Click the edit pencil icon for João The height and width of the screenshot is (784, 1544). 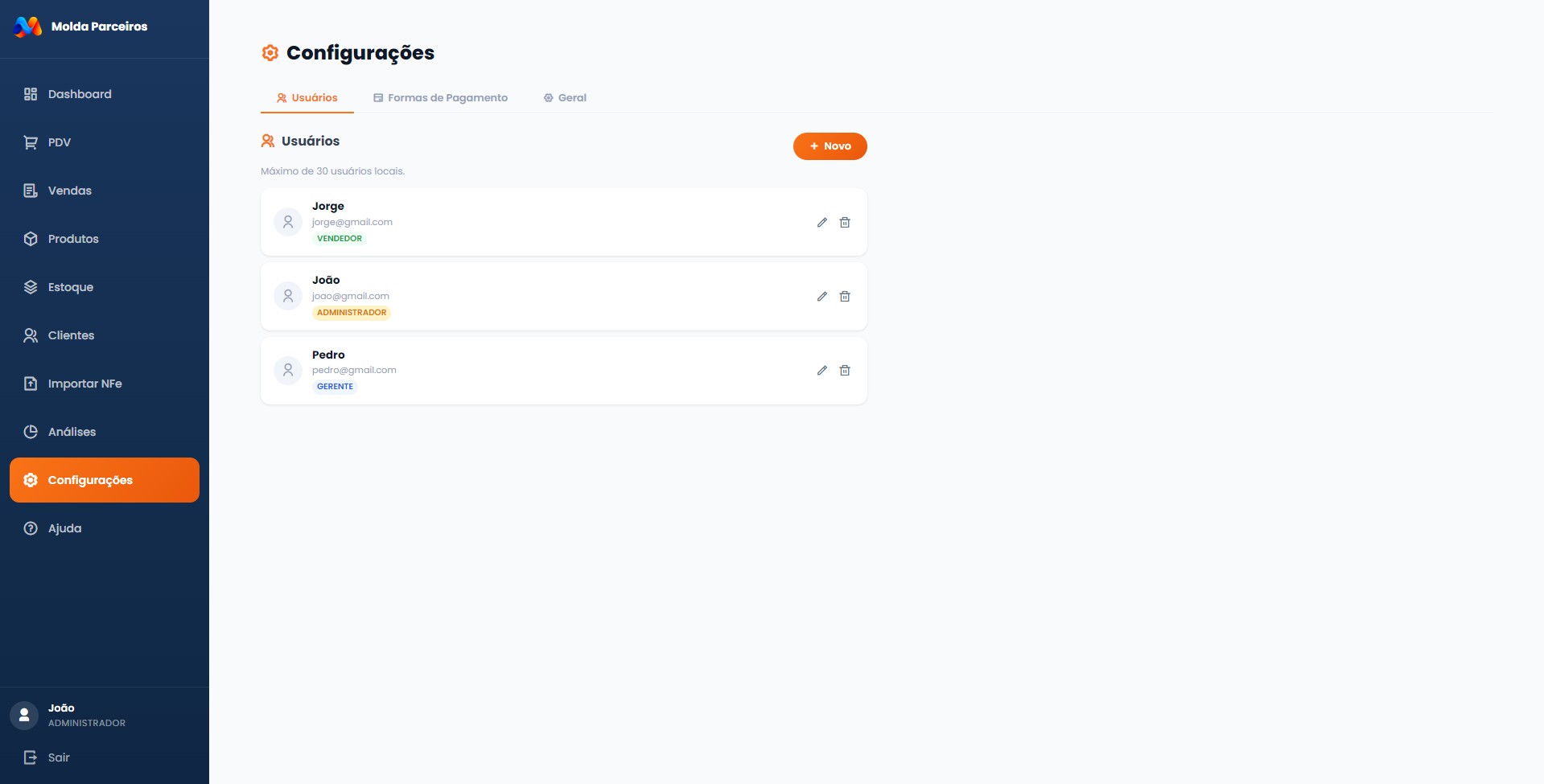[x=821, y=297]
